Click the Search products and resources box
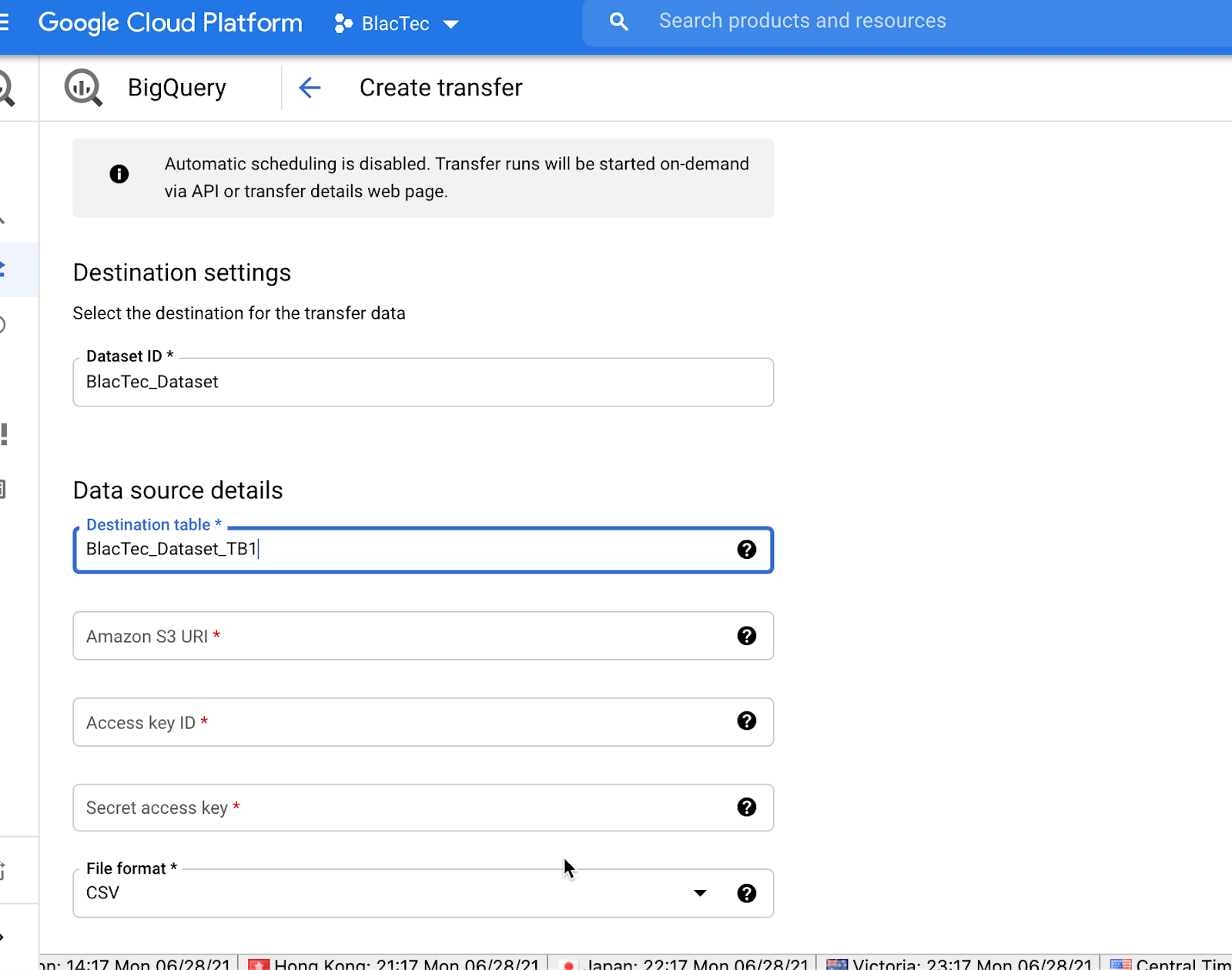Screen dimensions: 1232x970 (907, 22)
